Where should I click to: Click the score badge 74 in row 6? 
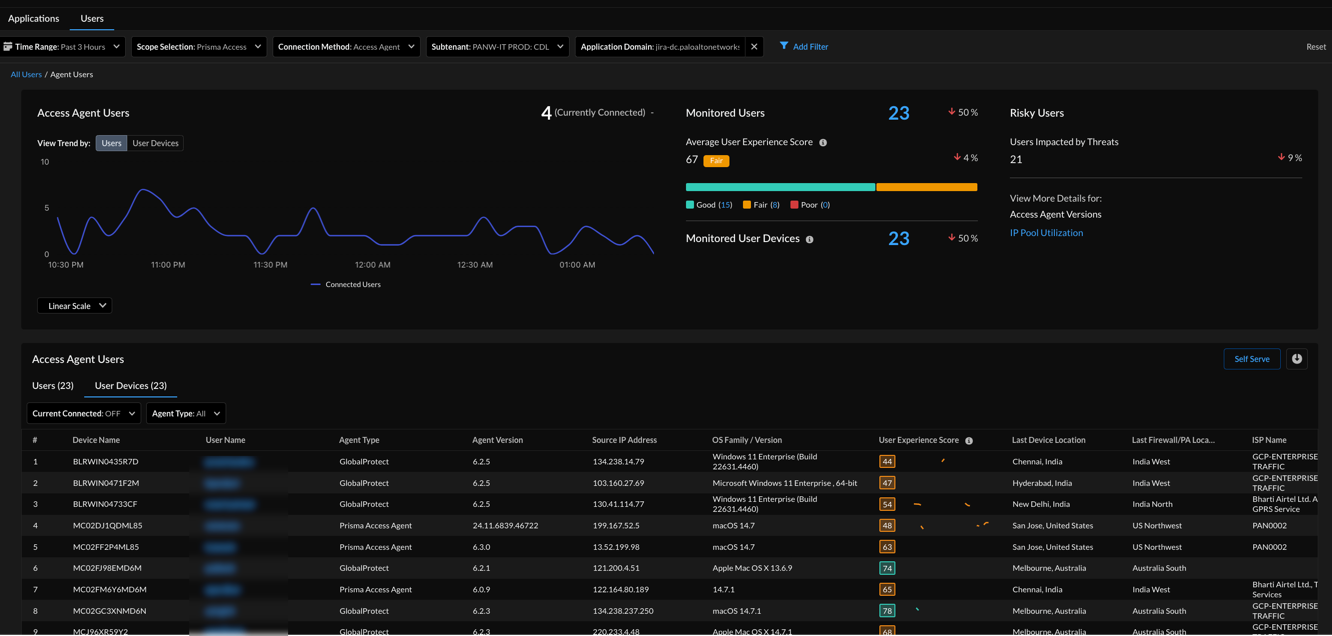coord(887,568)
